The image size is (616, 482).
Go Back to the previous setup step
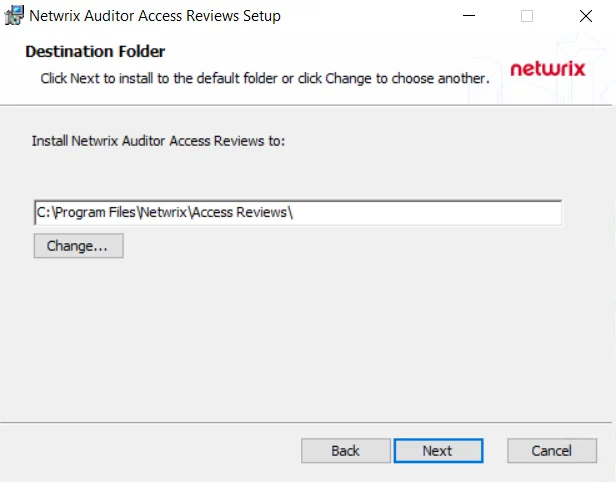pos(346,451)
